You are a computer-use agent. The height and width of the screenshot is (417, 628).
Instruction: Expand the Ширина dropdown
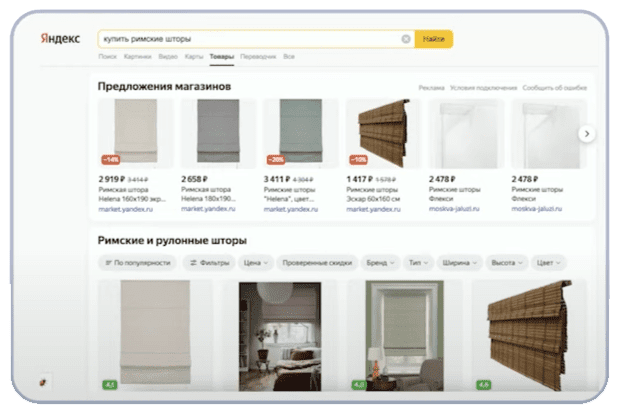pos(459,263)
